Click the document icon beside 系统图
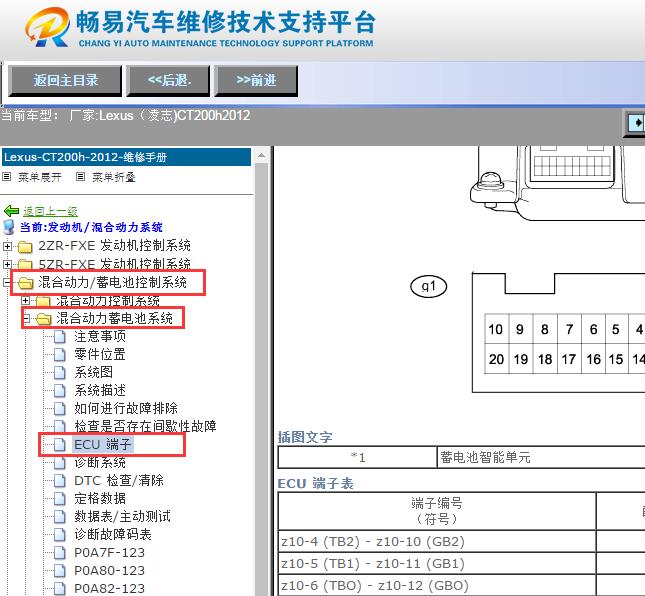 (x=60, y=373)
